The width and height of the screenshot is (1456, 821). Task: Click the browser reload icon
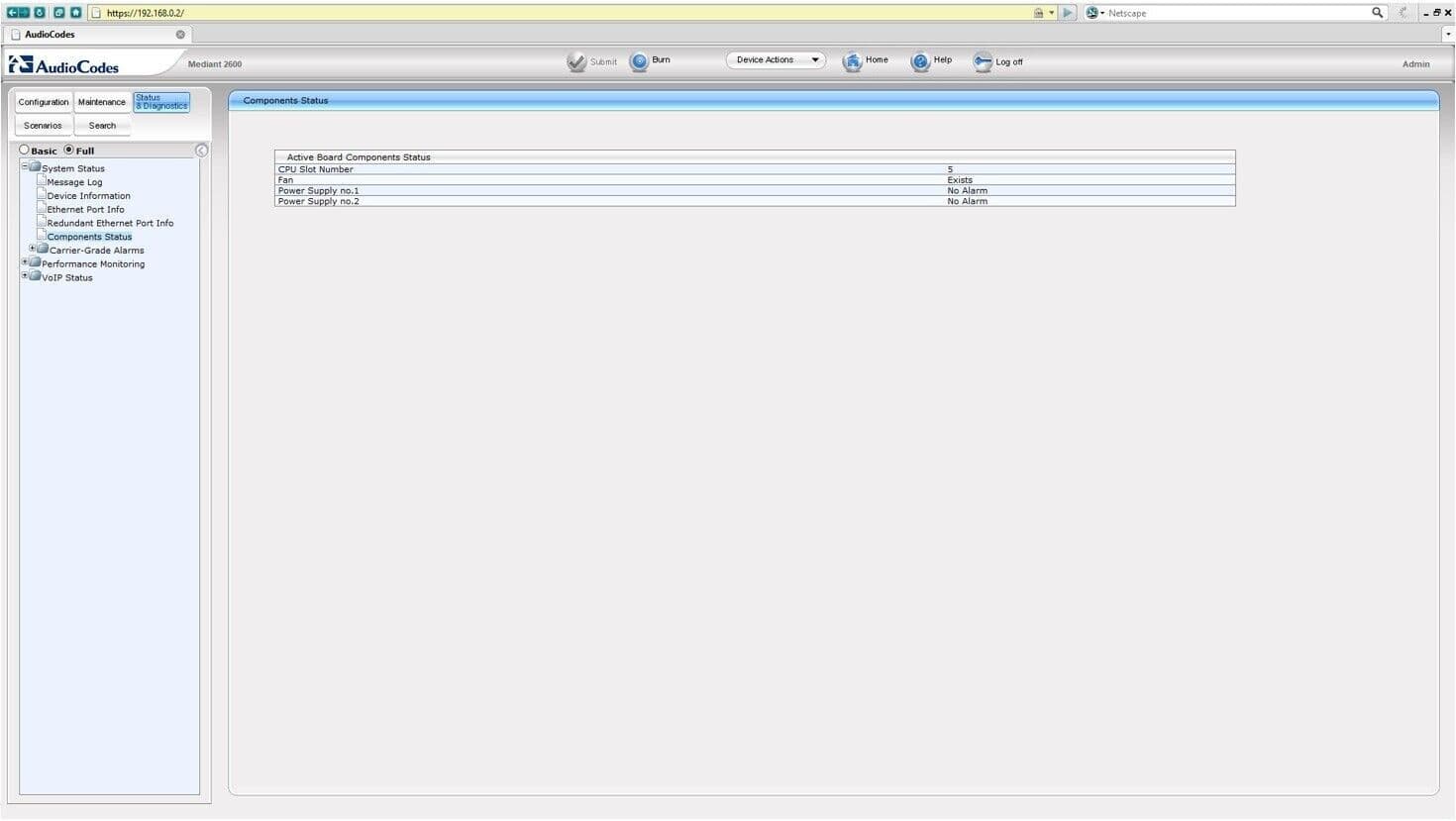pyautogui.click(x=40, y=13)
